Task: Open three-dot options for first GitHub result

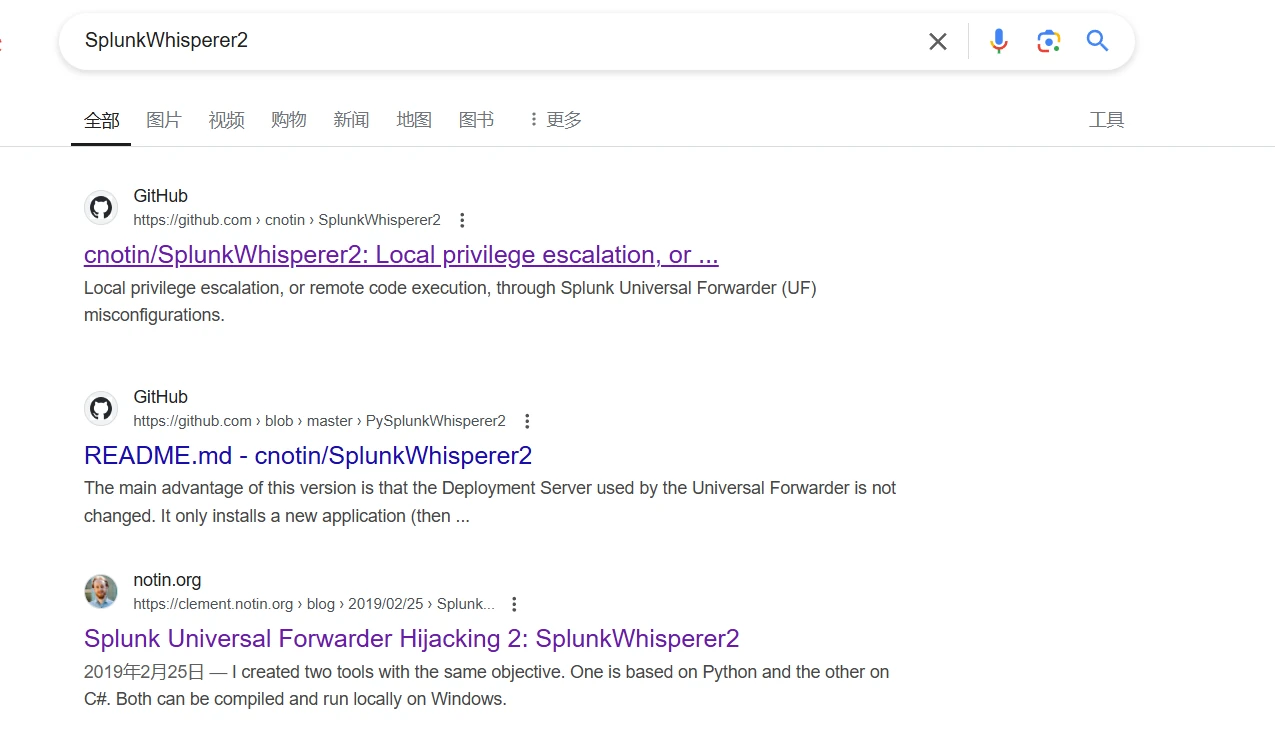Action: click(x=462, y=220)
